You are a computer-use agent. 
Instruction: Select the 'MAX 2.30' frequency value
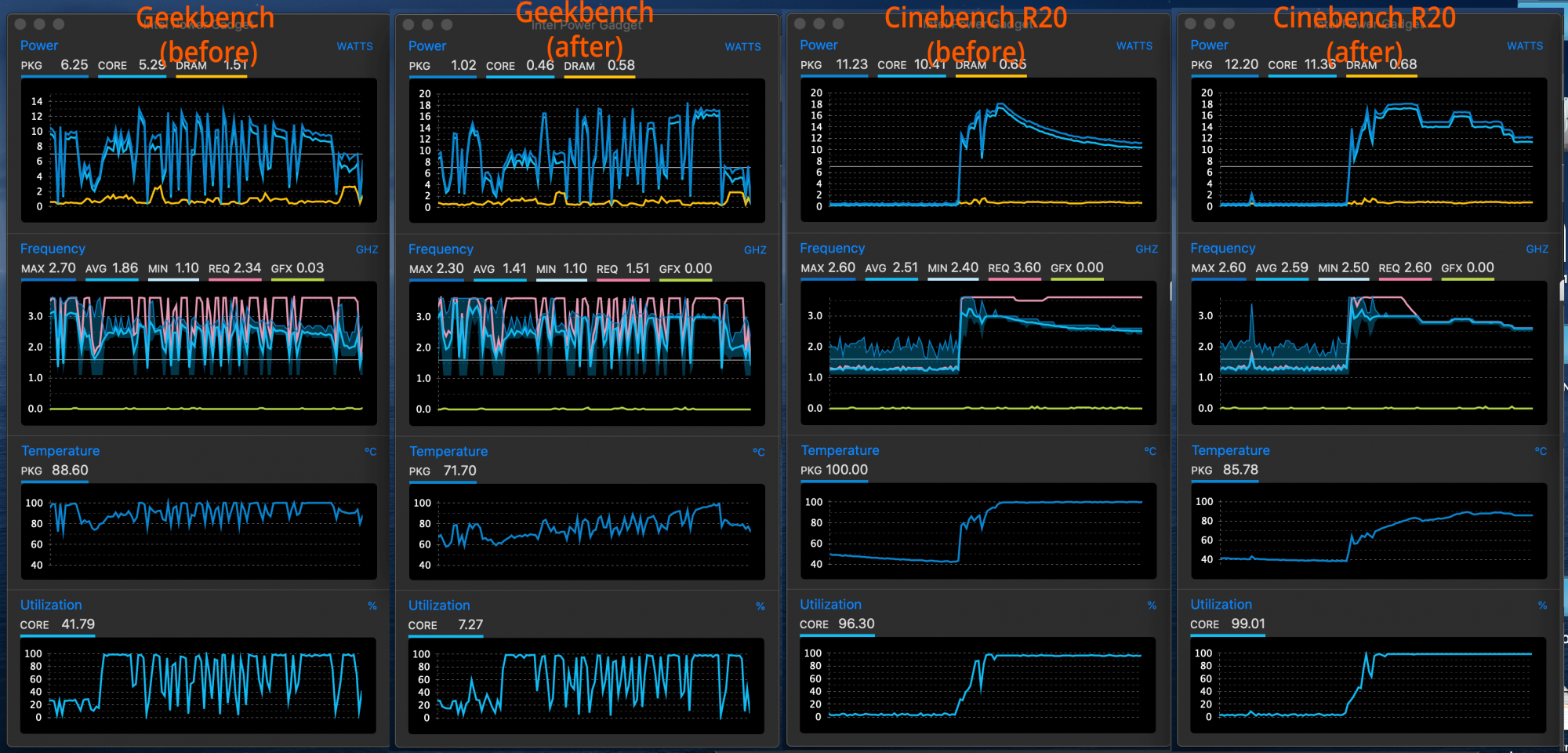(x=437, y=269)
